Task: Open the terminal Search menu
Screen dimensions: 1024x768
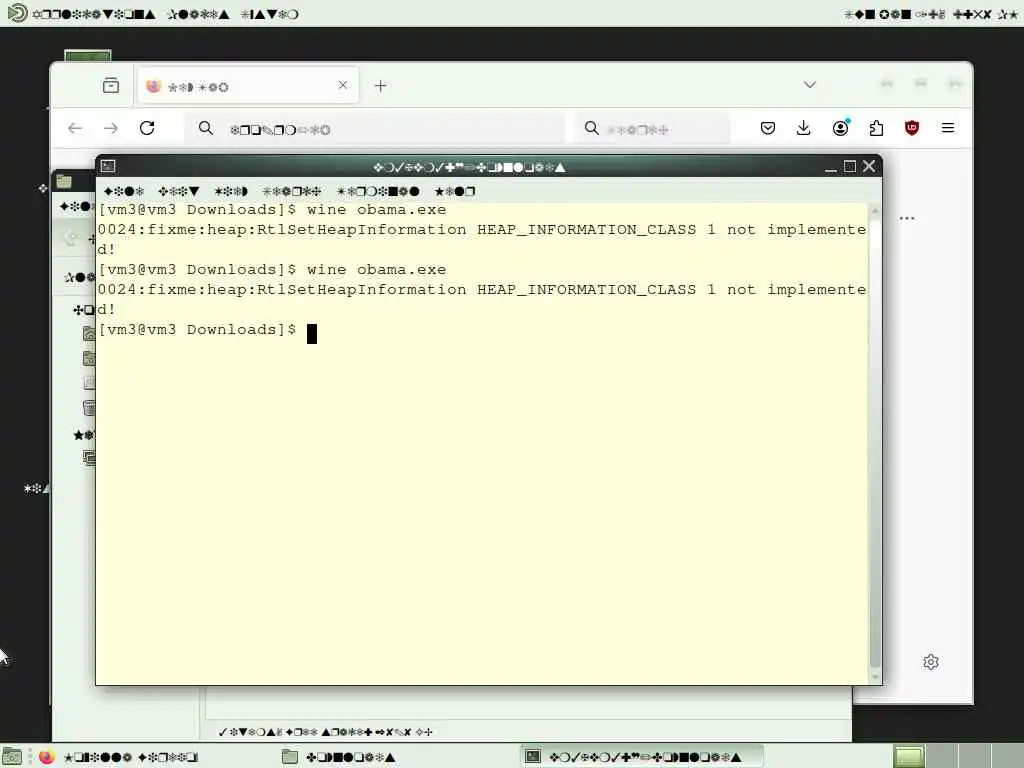Action: (292, 191)
